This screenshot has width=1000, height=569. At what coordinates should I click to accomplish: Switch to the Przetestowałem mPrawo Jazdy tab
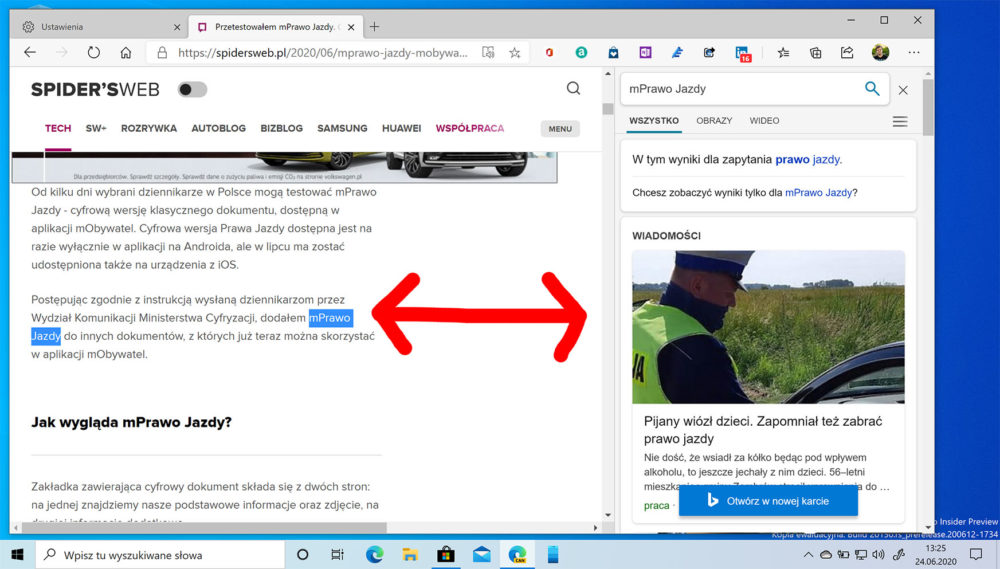pyautogui.click(x=275, y=27)
